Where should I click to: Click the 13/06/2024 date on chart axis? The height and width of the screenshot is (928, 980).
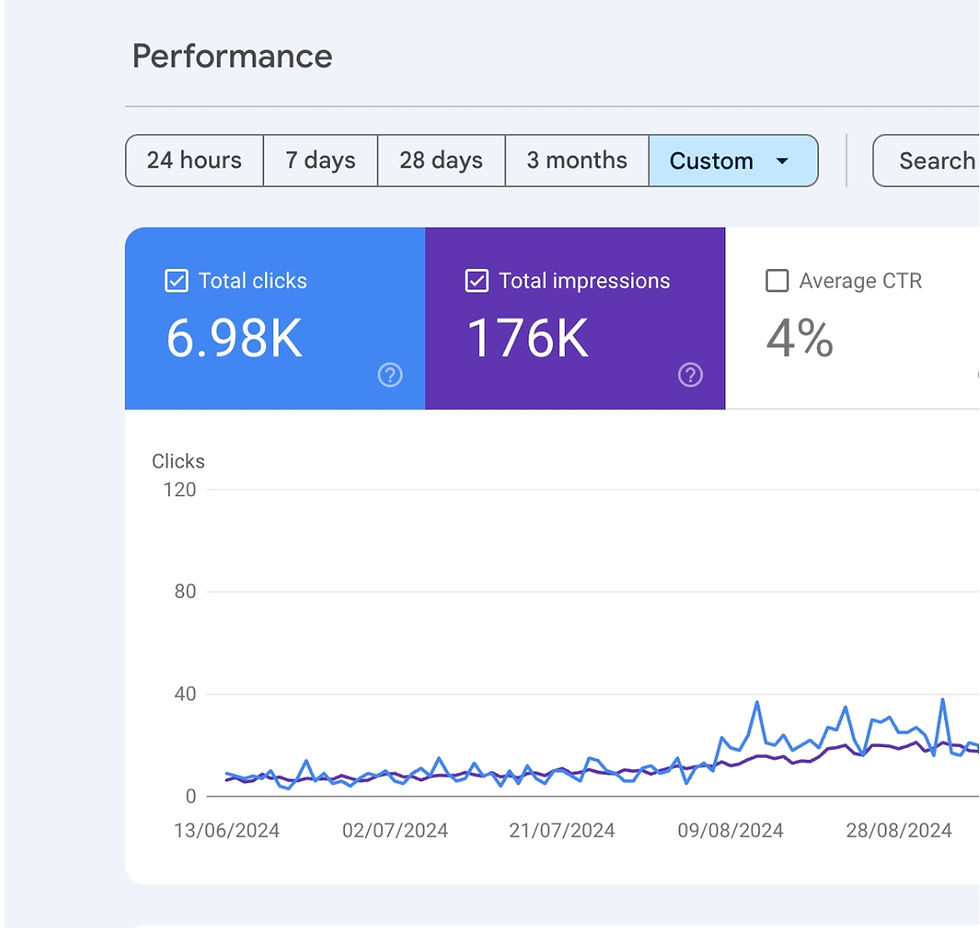[x=227, y=830]
